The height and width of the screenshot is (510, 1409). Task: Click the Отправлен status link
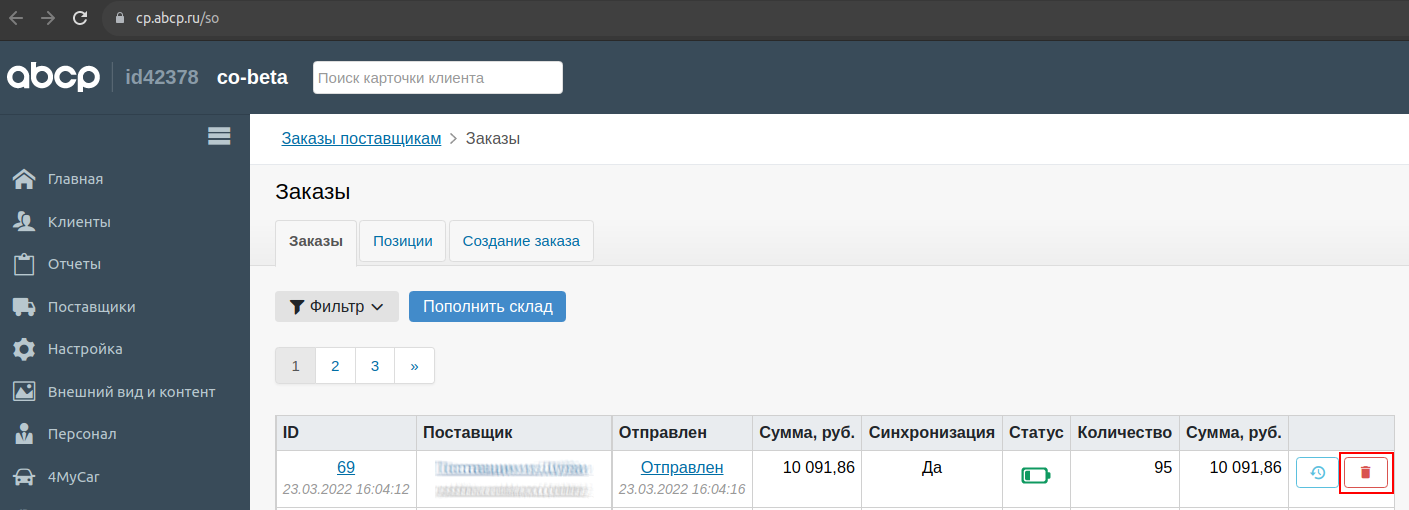click(x=681, y=467)
